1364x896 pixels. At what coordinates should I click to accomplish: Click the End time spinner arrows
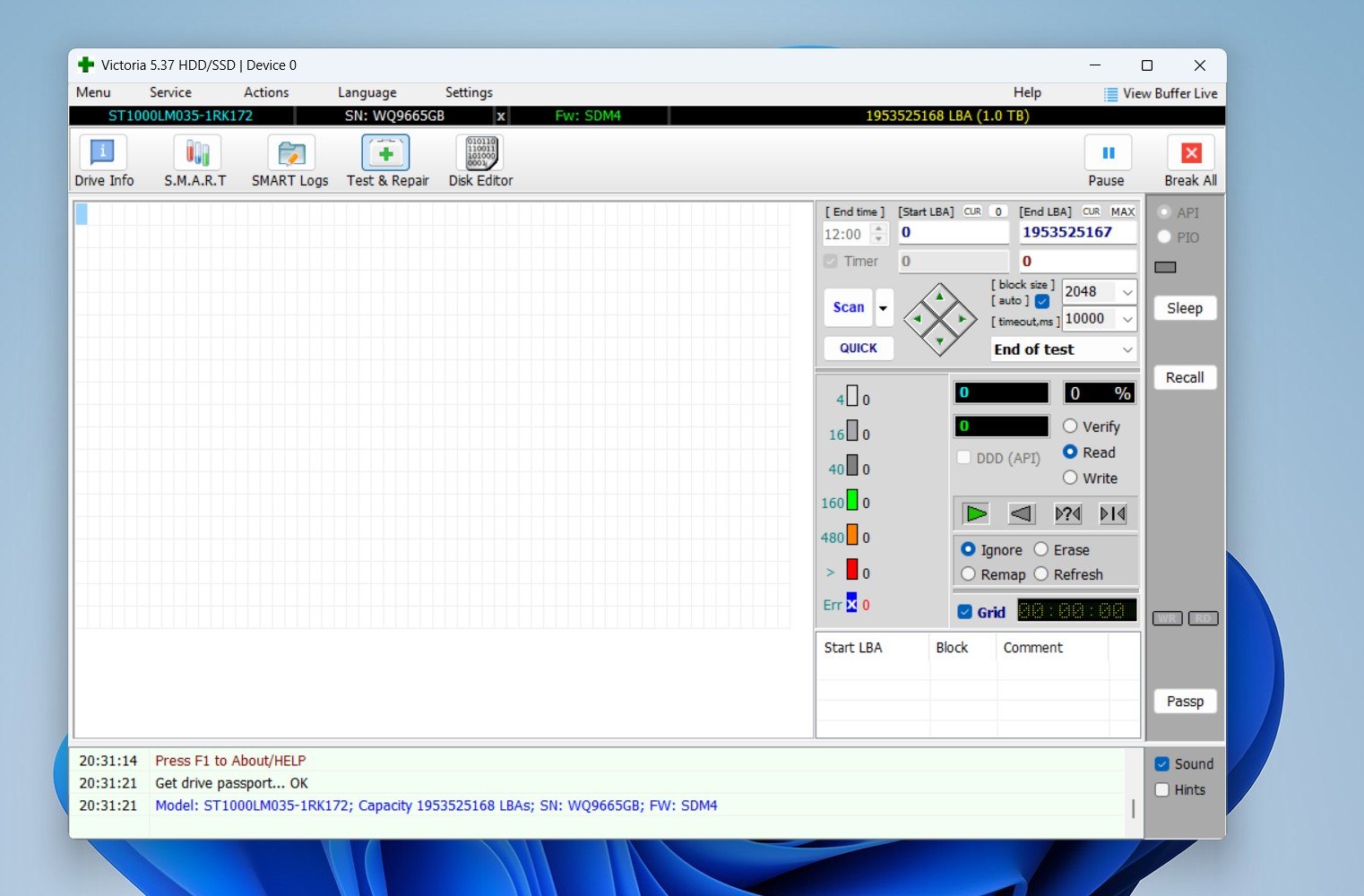879,234
